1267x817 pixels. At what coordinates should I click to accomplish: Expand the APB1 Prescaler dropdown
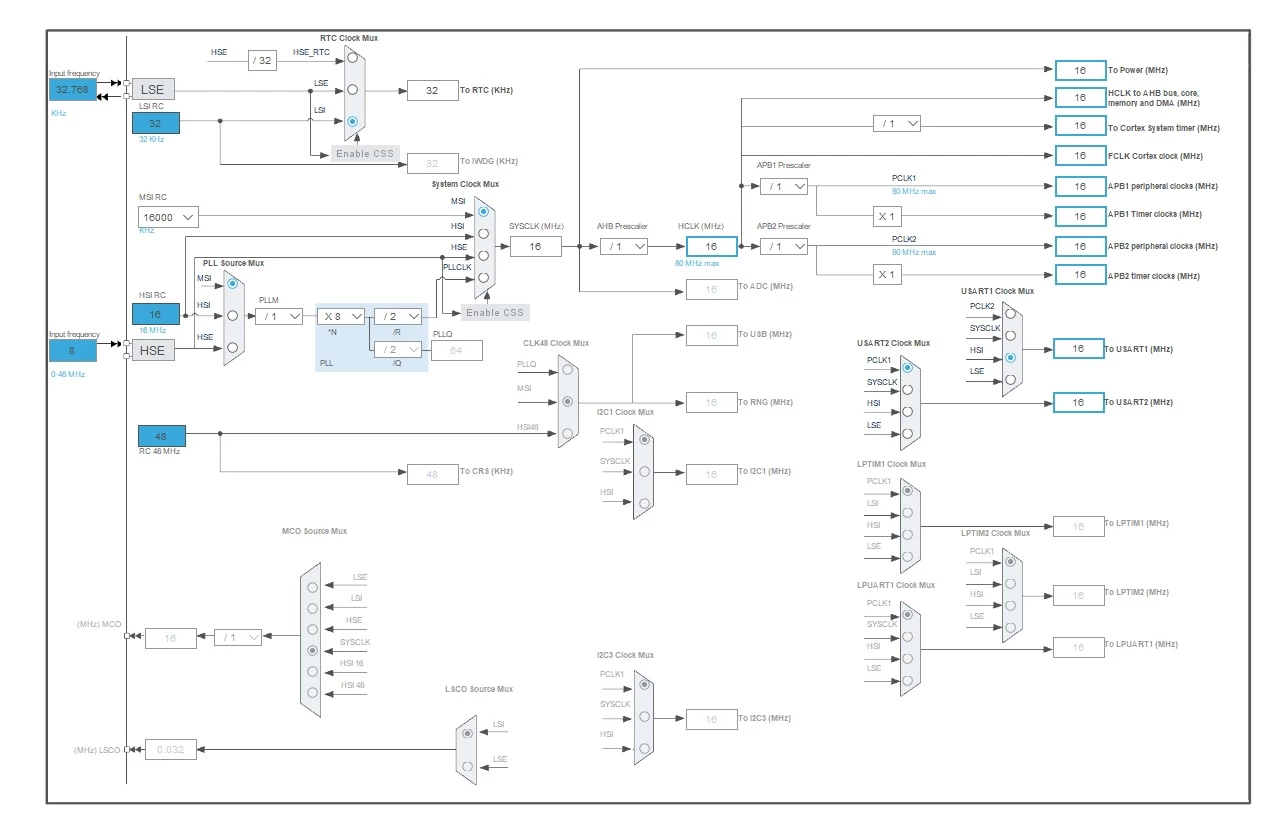click(x=784, y=186)
